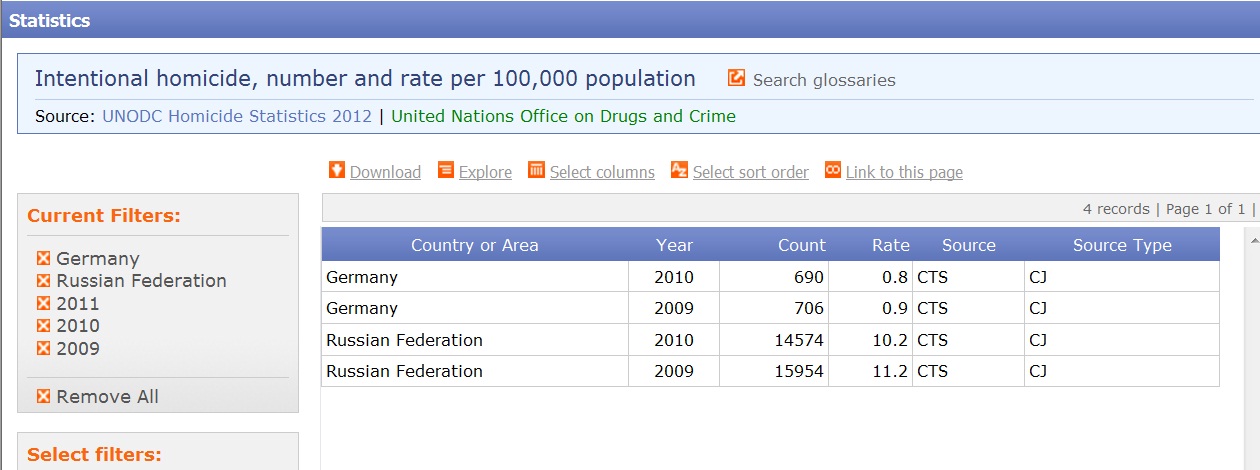Viewport: 1260px width, 470px height.
Task: Click the Explore icon
Action: point(446,170)
